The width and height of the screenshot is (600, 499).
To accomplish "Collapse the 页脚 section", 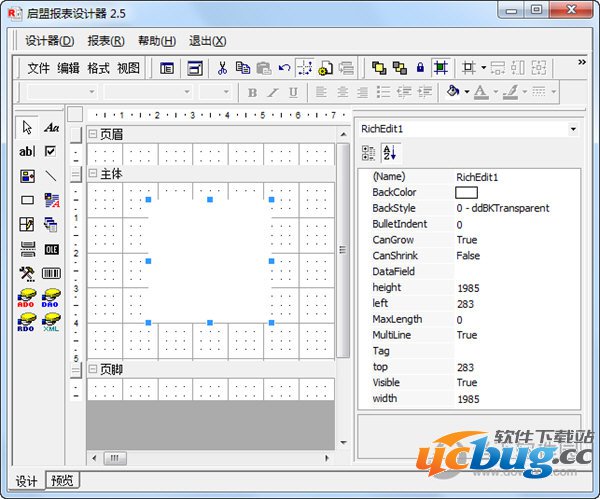I will coord(93,369).
